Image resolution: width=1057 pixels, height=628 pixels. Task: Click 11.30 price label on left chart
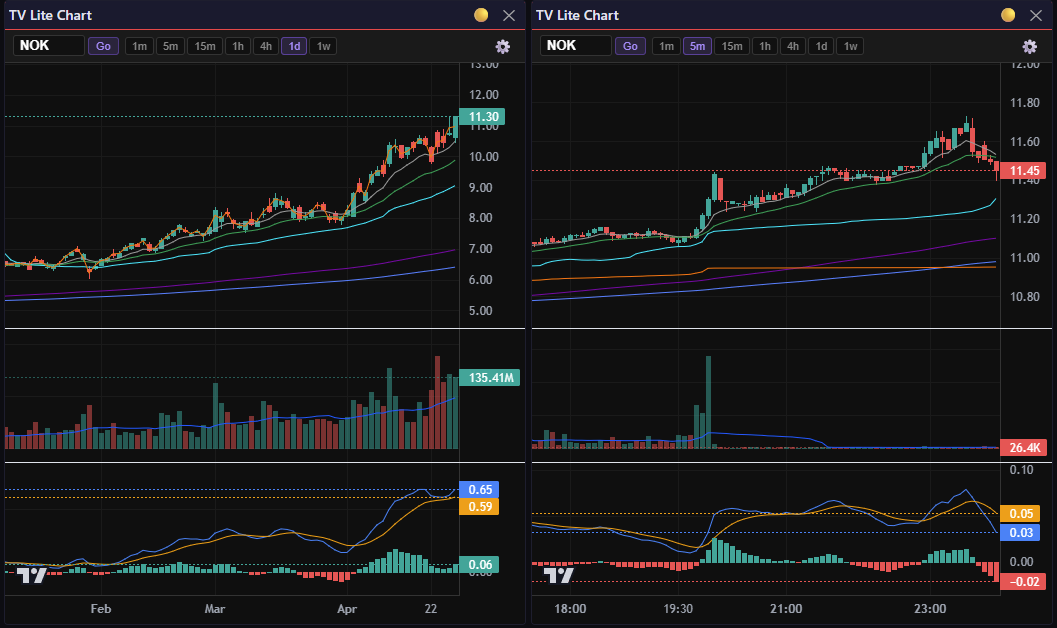pyautogui.click(x=481, y=117)
